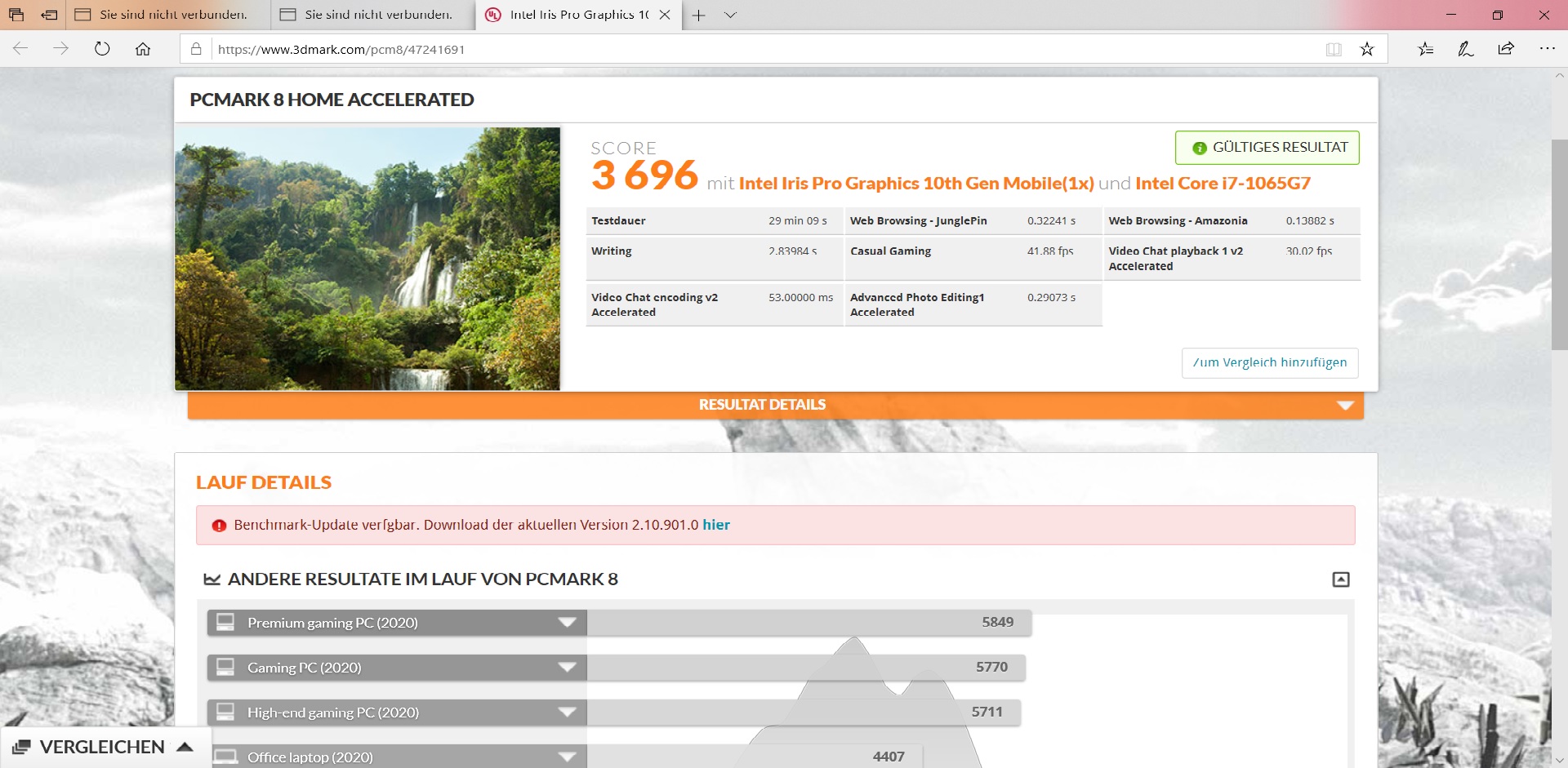Click the 'Zum Vergleich hinzufügen' button
The width and height of the screenshot is (1568, 768).
point(1269,362)
